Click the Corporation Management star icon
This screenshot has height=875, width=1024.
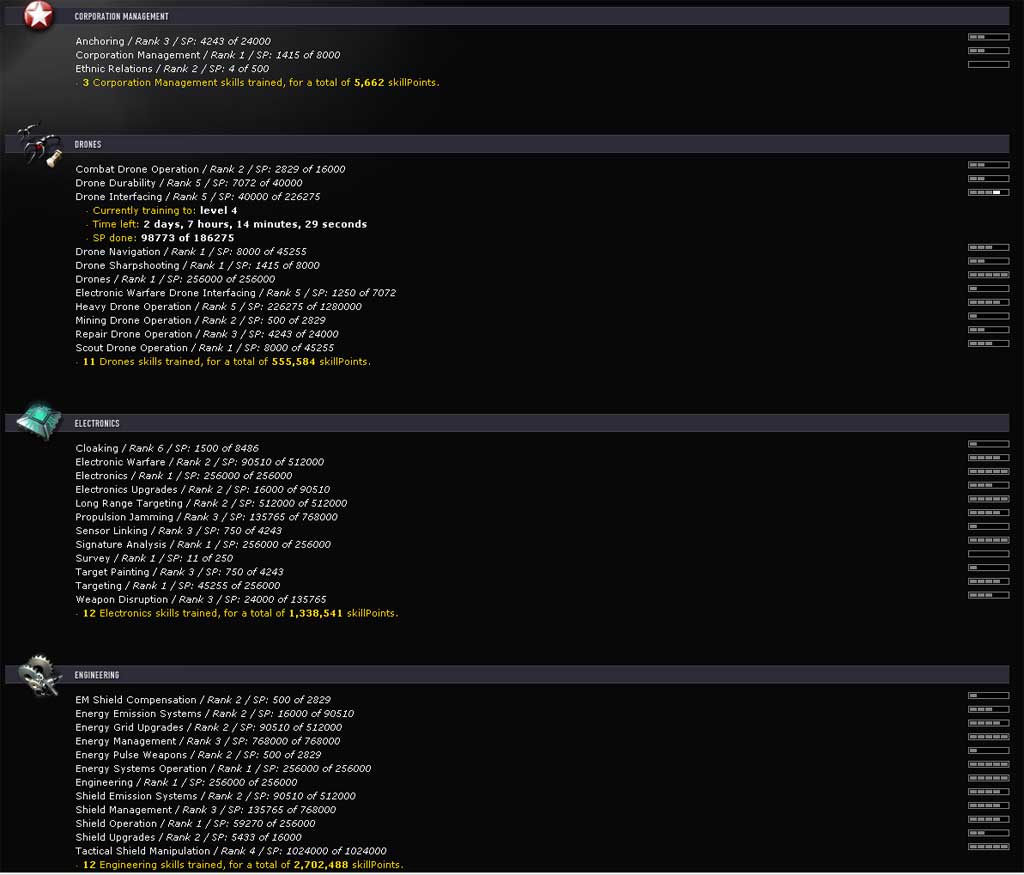[x=38, y=15]
